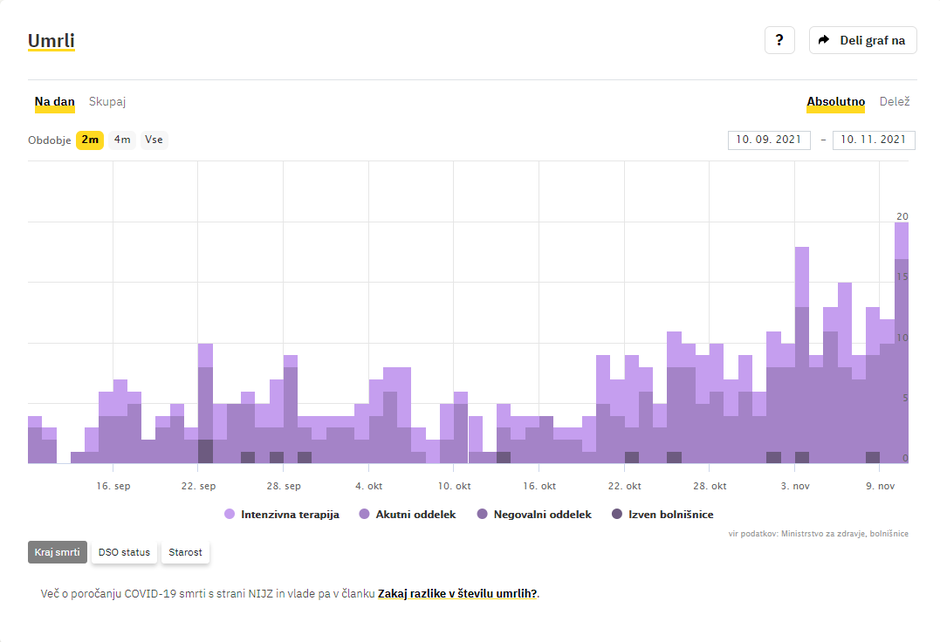The image size is (940, 642).
Task: Click the share arrow icon
Action: pos(824,40)
